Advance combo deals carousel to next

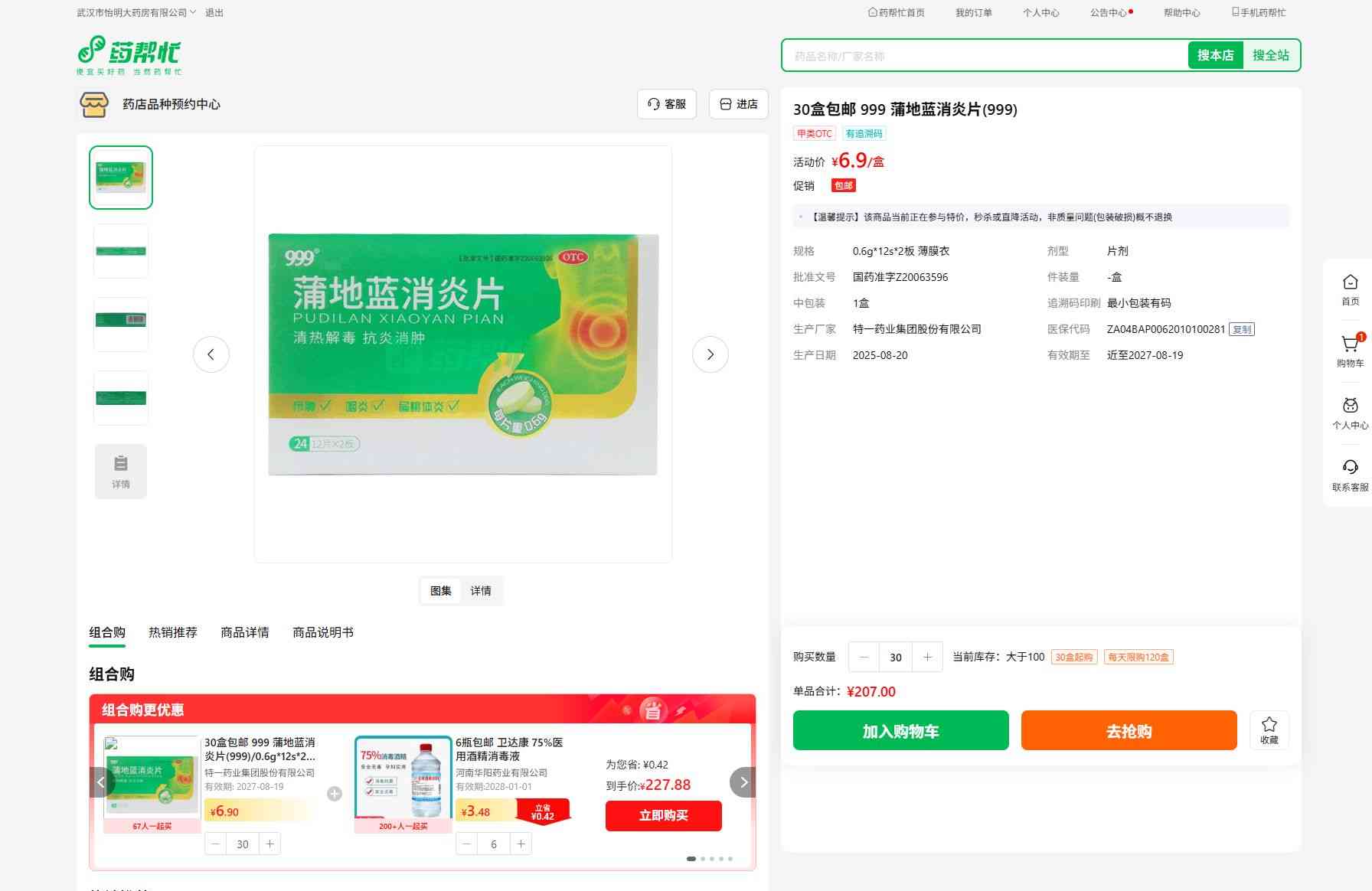click(x=743, y=782)
